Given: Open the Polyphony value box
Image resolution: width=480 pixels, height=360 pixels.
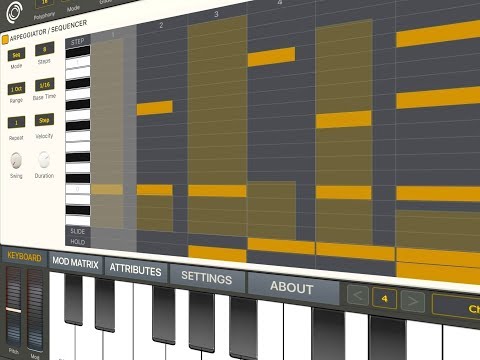Looking at the screenshot, I should click(44, 3).
